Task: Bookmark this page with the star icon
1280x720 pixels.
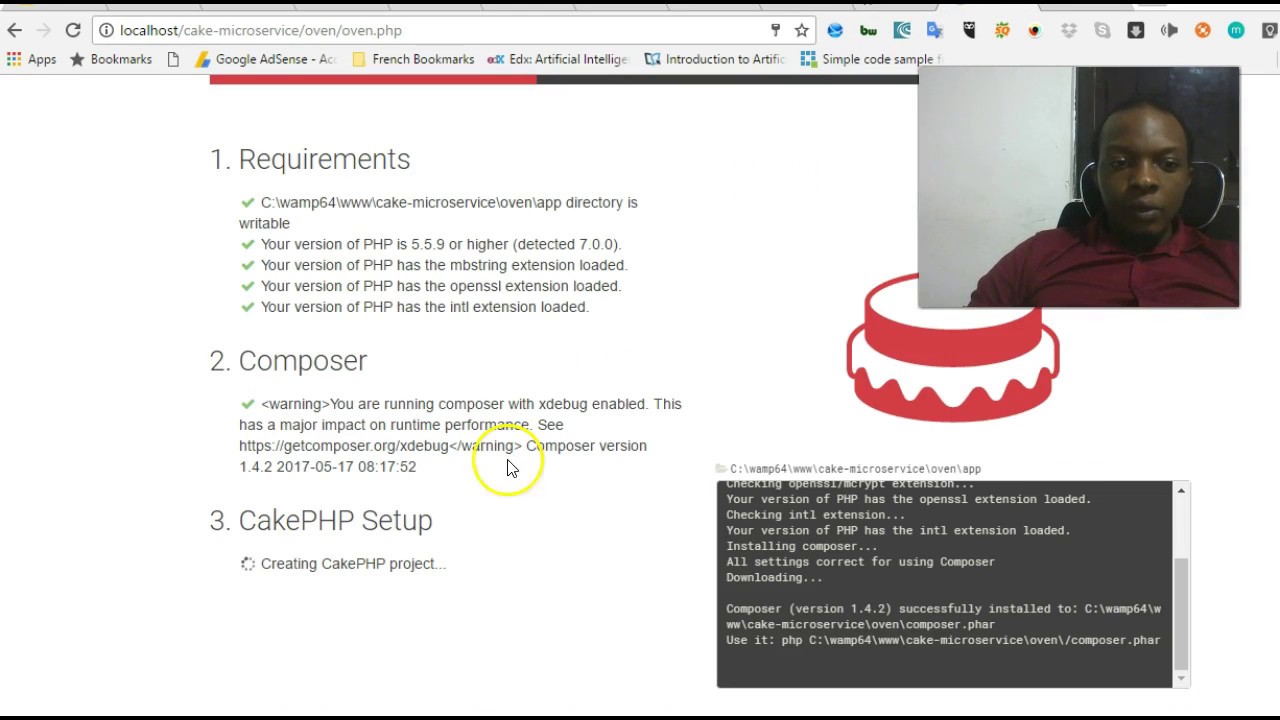Action: pyautogui.click(x=801, y=30)
